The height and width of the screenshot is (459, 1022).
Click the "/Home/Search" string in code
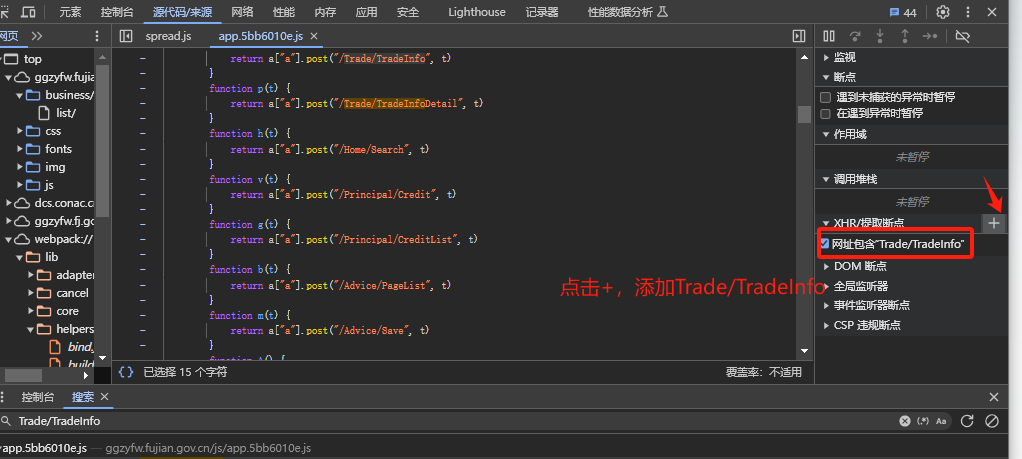click(x=372, y=149)
